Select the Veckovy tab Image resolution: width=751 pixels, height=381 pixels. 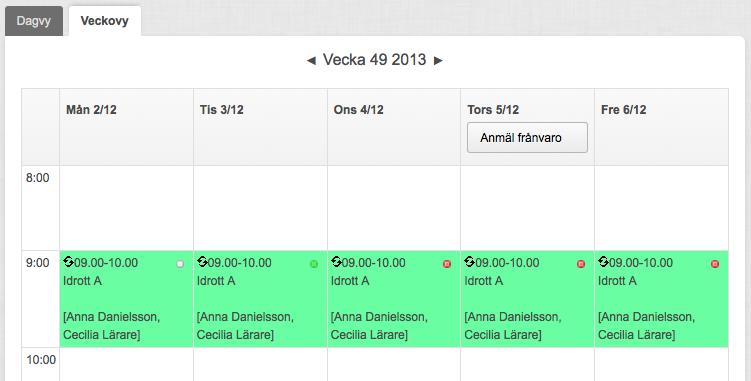(x=104, y=21)
